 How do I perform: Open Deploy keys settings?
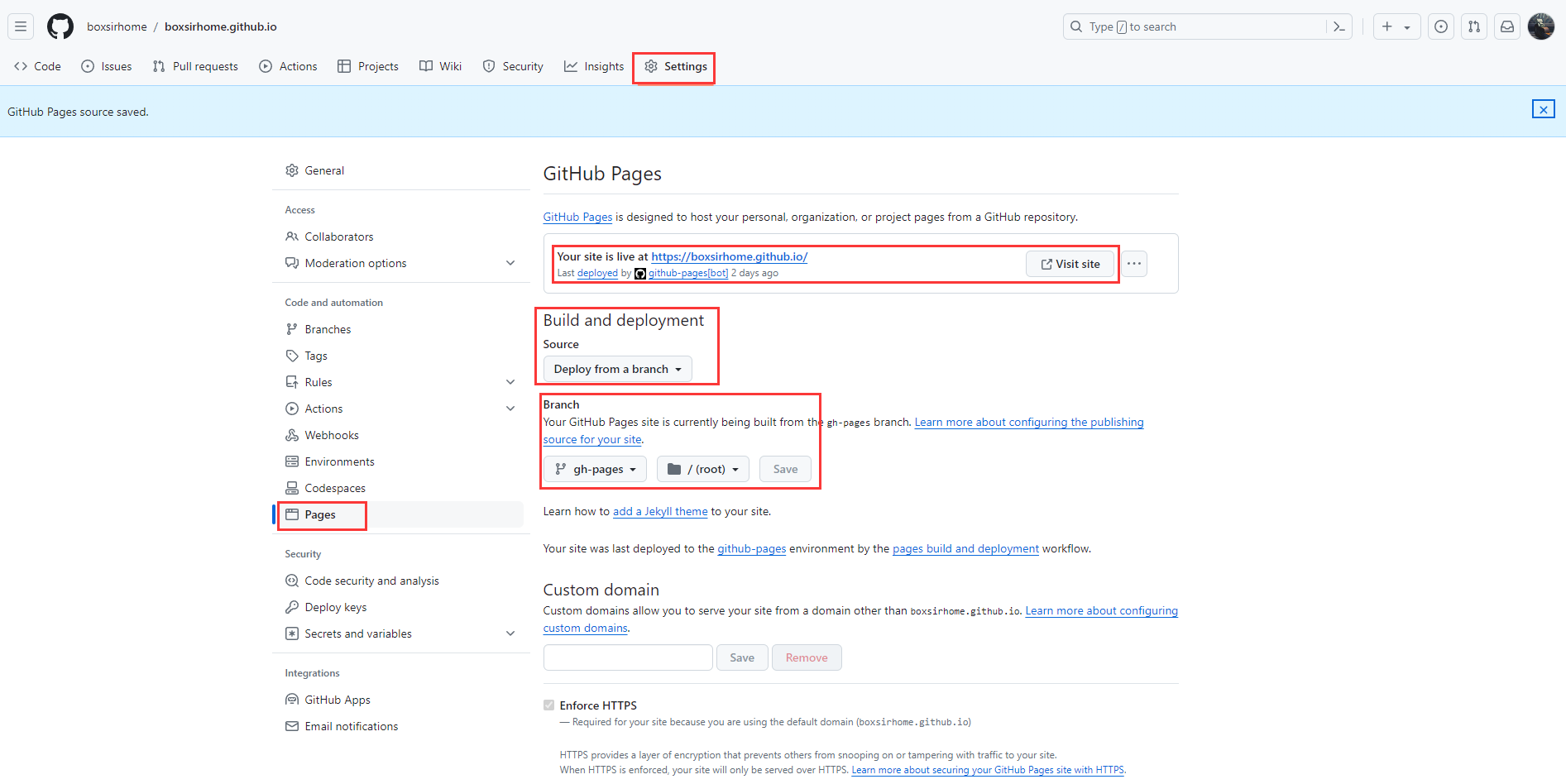point(400,607)
